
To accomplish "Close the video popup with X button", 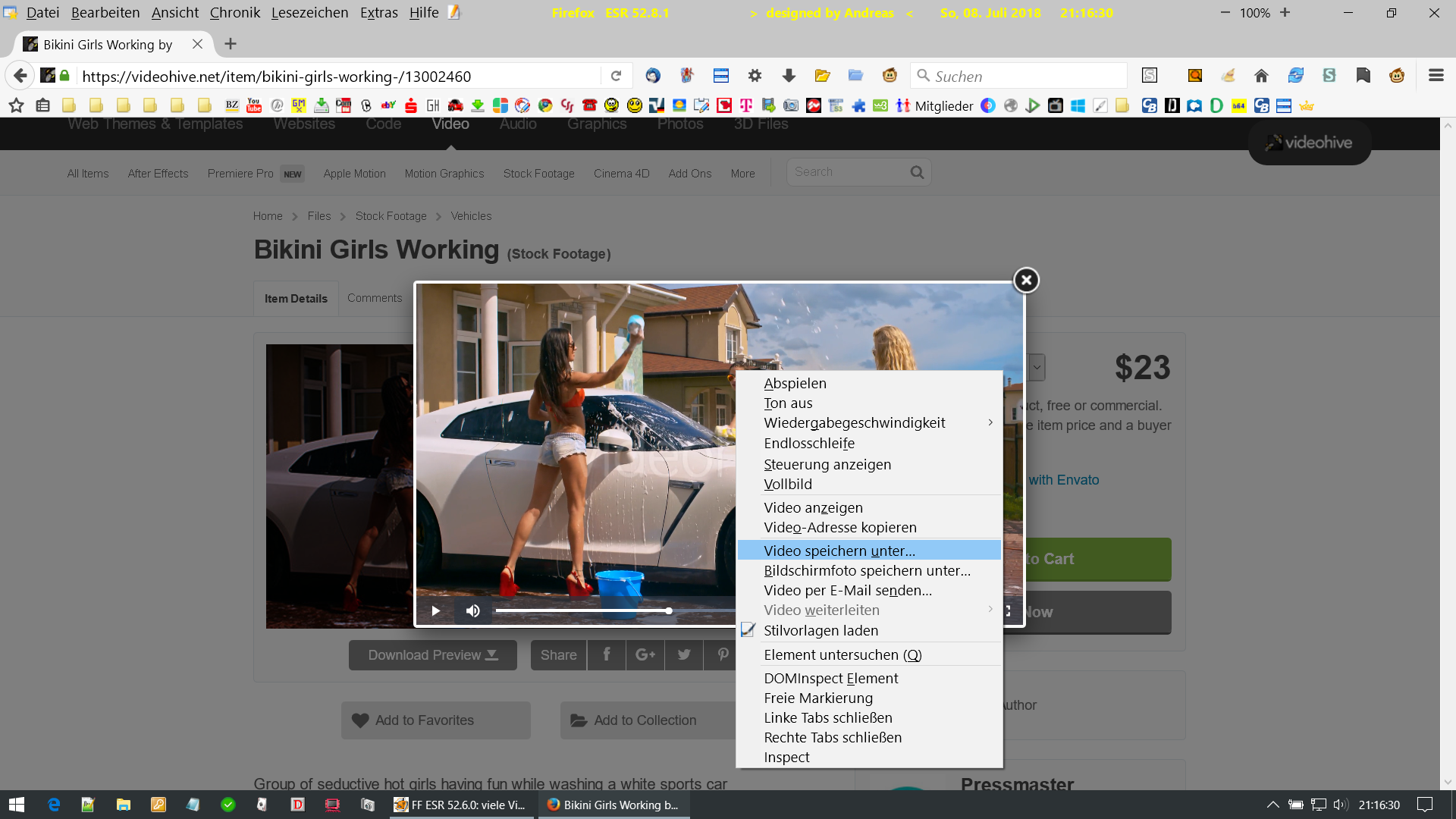I will coord(1026,281).
